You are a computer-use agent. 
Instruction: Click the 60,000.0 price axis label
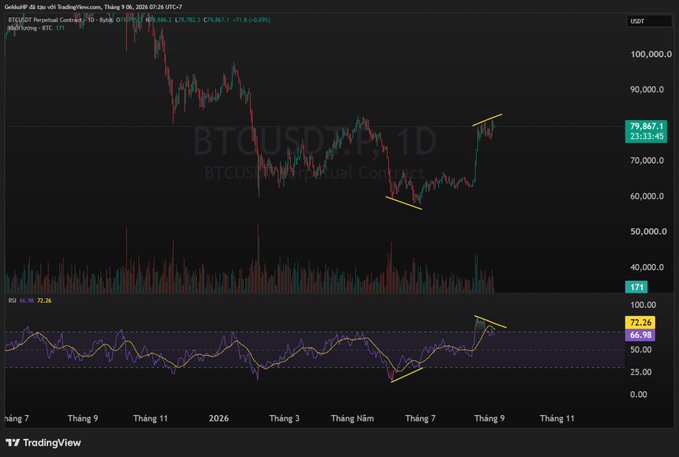pos(647,196)
